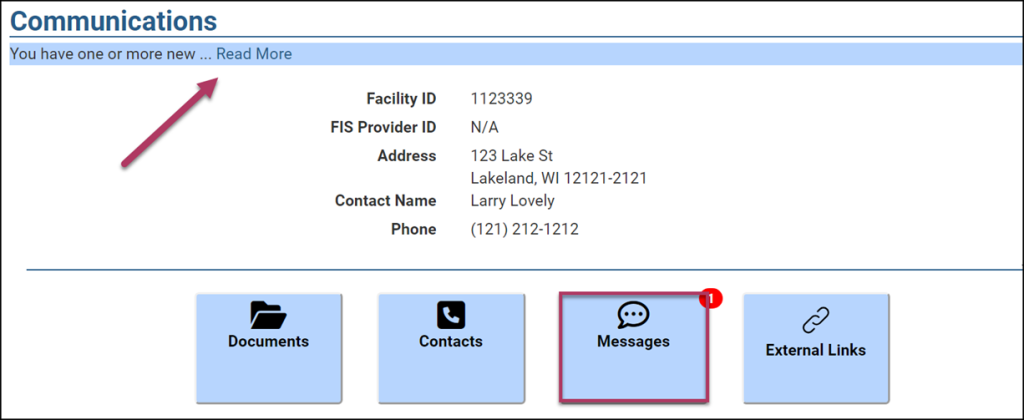This screenshot has width=1024, height=420.
Task: Click the Communications page heading
Action: click(113, 20)
